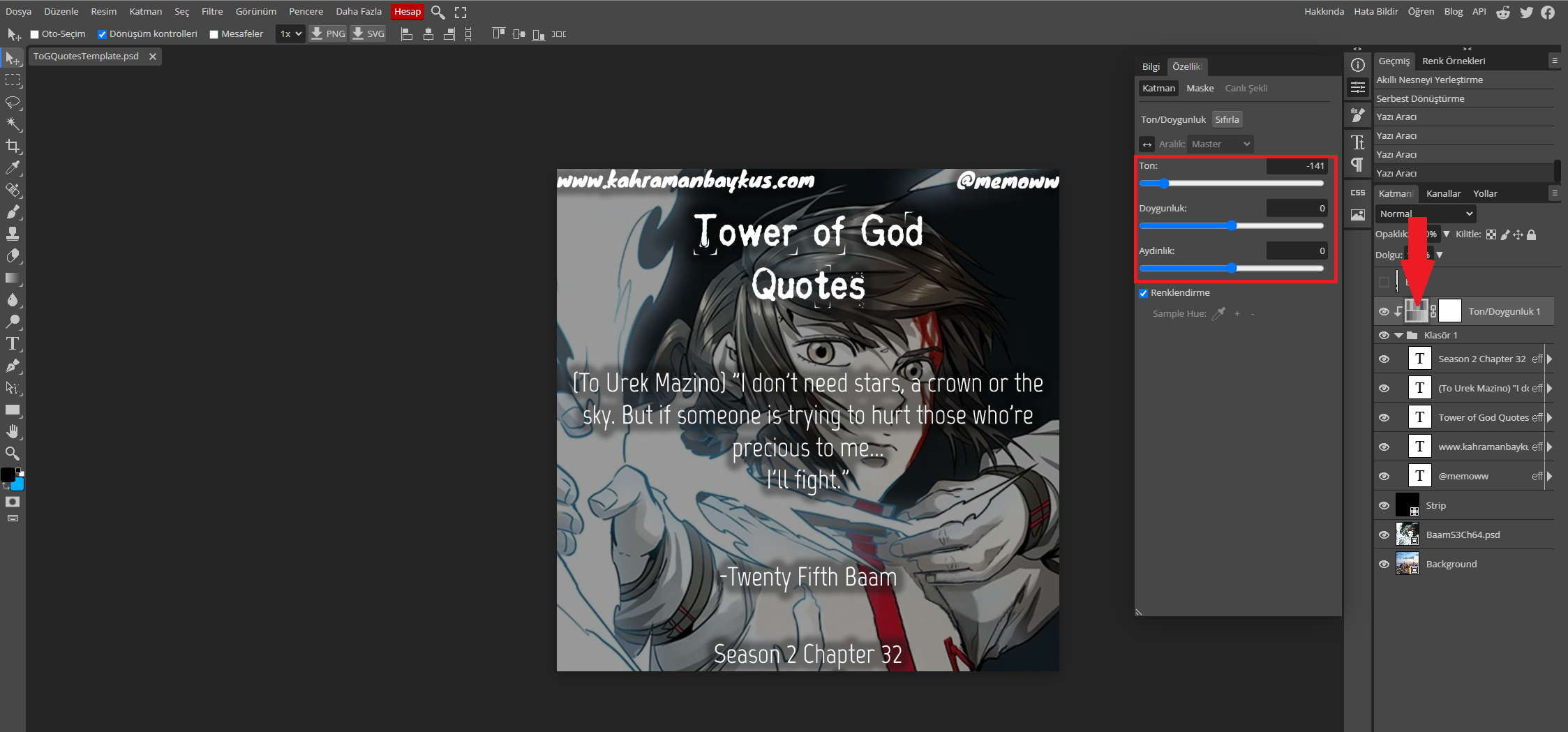Hide the Strip layer
The image size is (1568, 732).
[x=1384, y=506]
